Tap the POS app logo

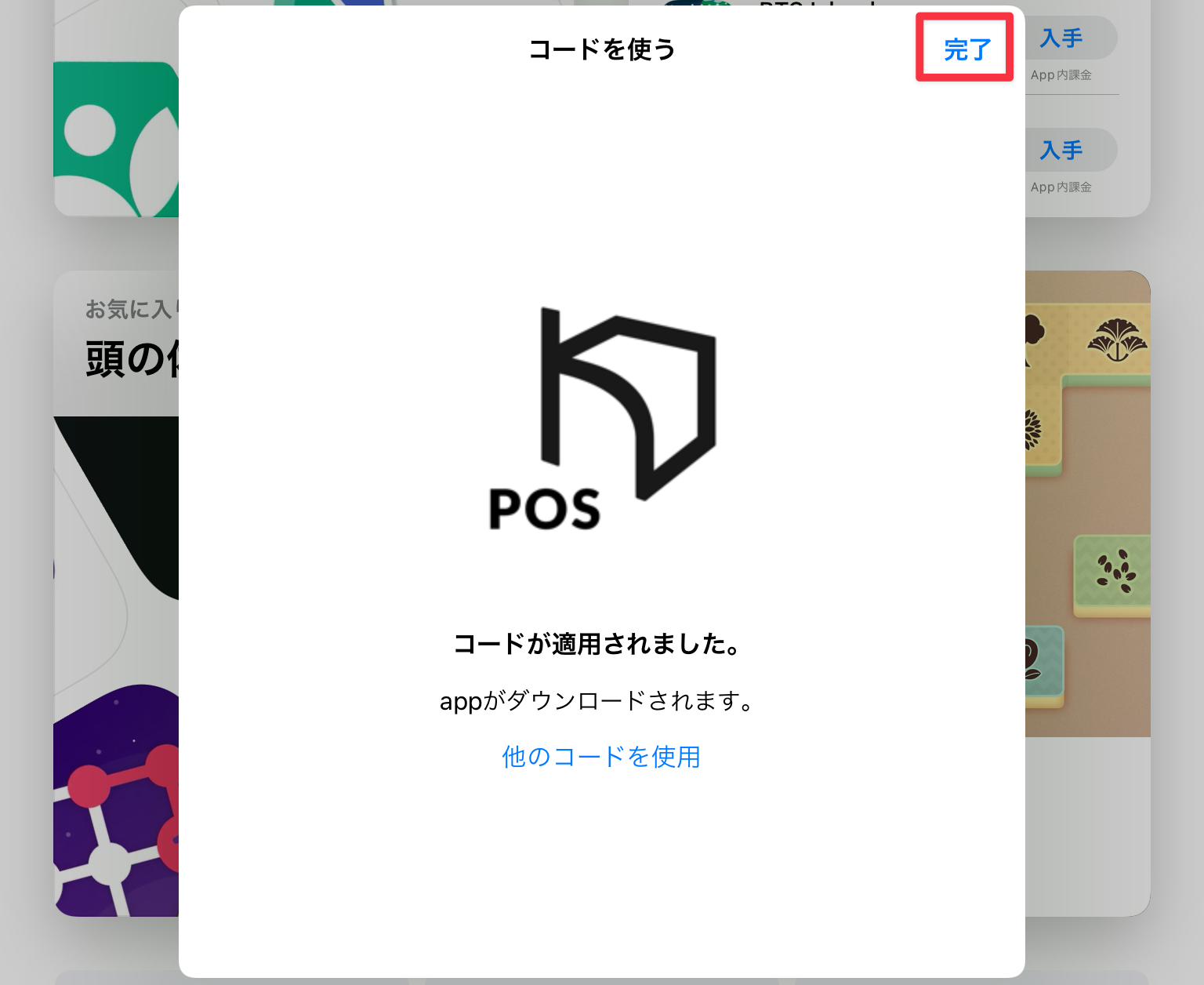[602, 419]
